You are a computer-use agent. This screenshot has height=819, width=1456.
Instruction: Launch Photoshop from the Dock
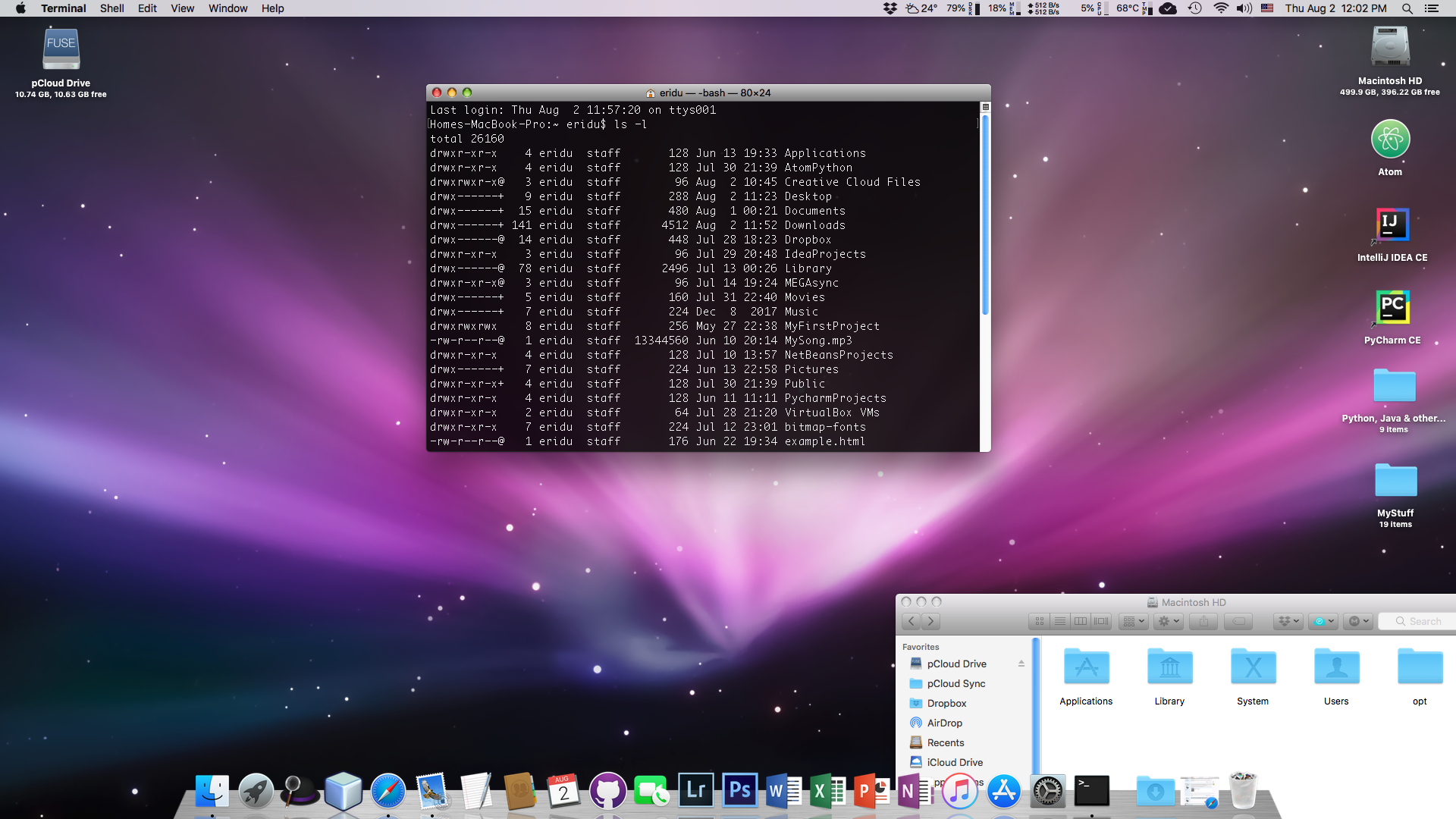point(739,792)
